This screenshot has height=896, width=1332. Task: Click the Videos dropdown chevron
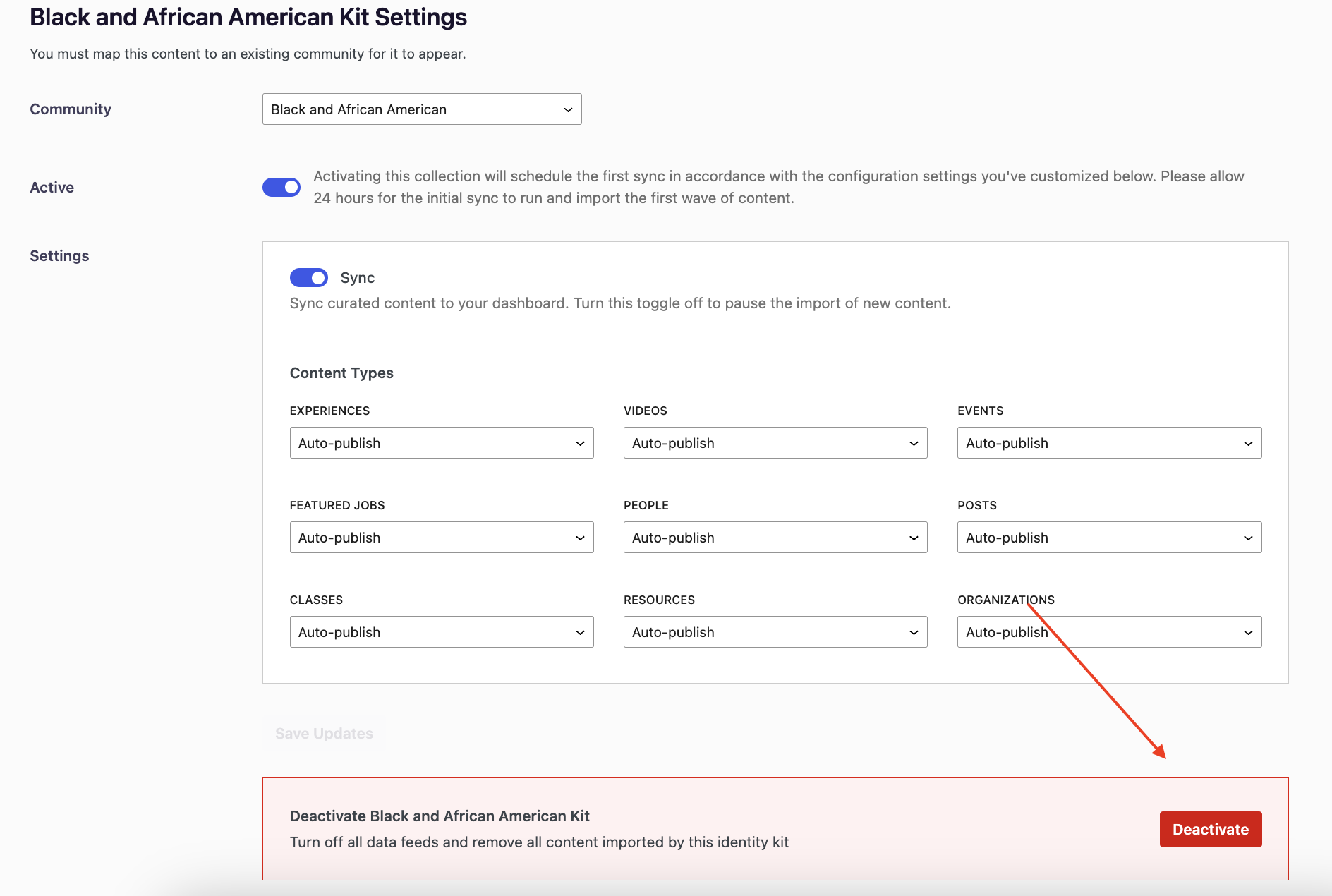(915, 442)
